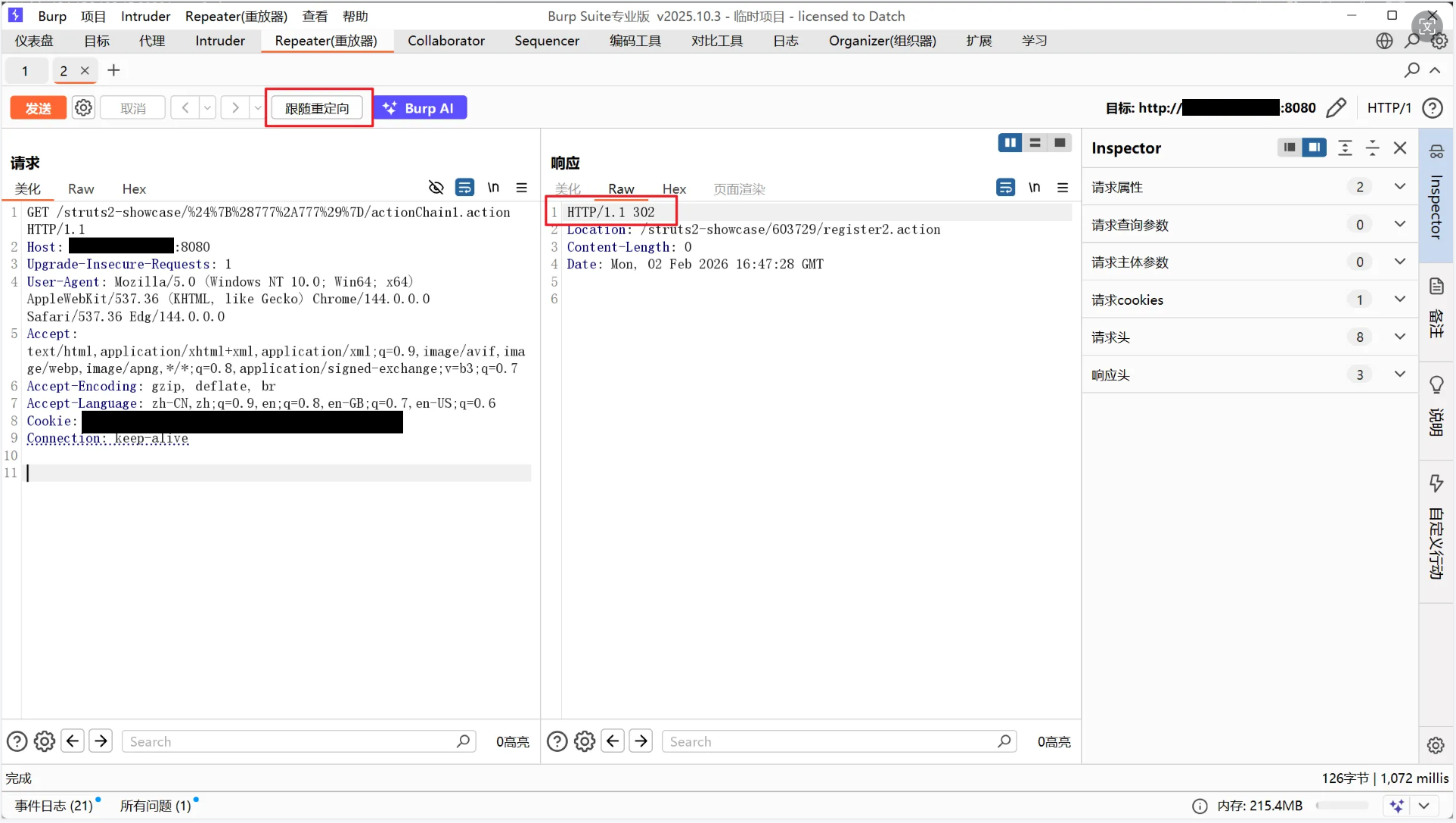
Task: Open response search settings gear
Action: pos(585,741)
